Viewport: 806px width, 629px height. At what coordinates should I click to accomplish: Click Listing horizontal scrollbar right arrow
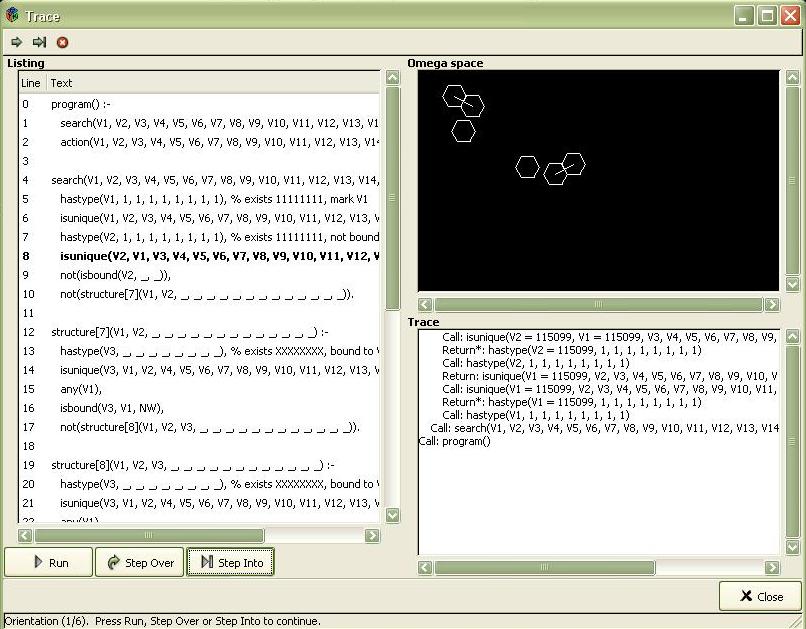[372, 536]
